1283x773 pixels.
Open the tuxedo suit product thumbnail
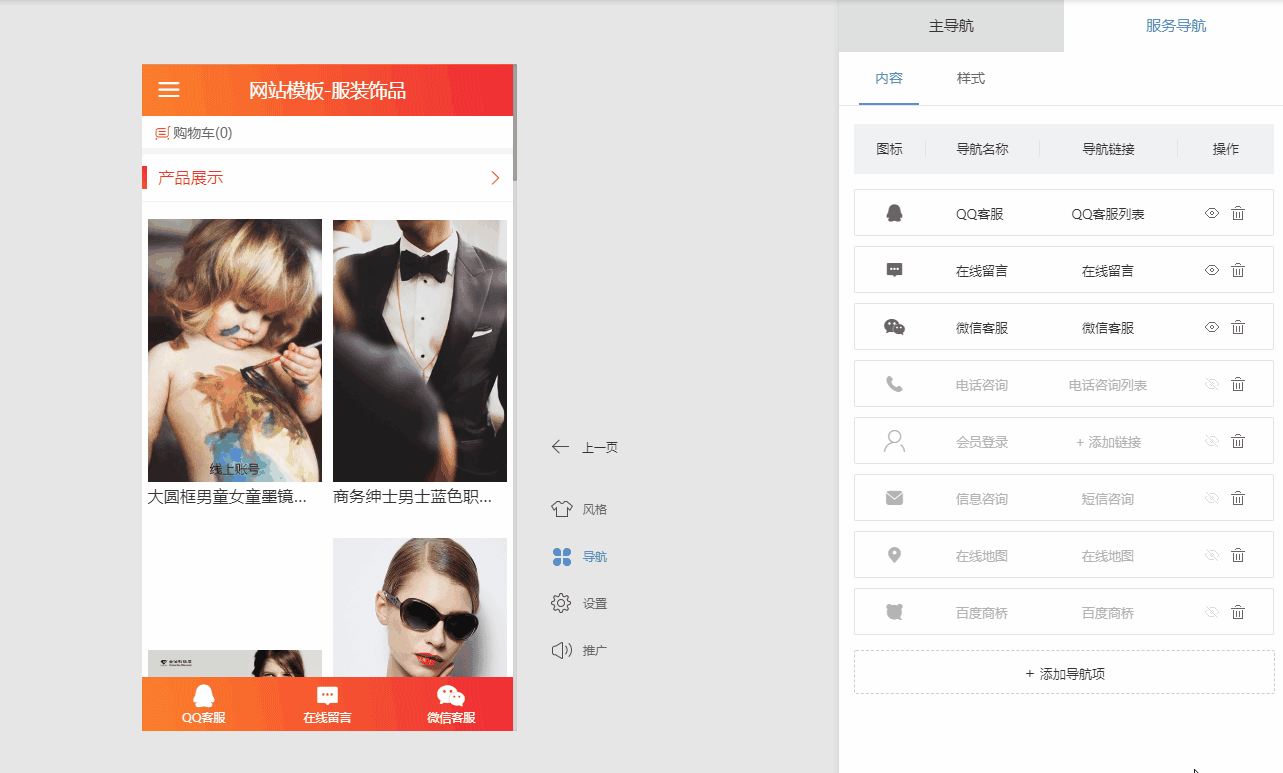[x=420, y=350]
